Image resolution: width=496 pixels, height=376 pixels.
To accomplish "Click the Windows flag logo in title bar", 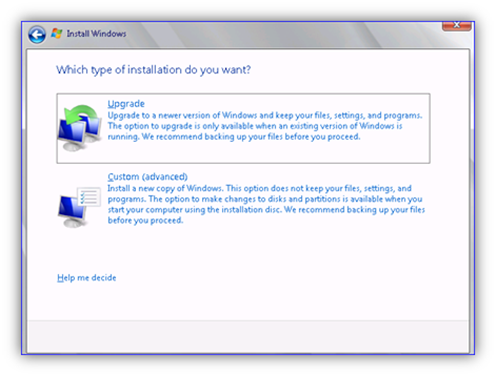I will [56, 33].
